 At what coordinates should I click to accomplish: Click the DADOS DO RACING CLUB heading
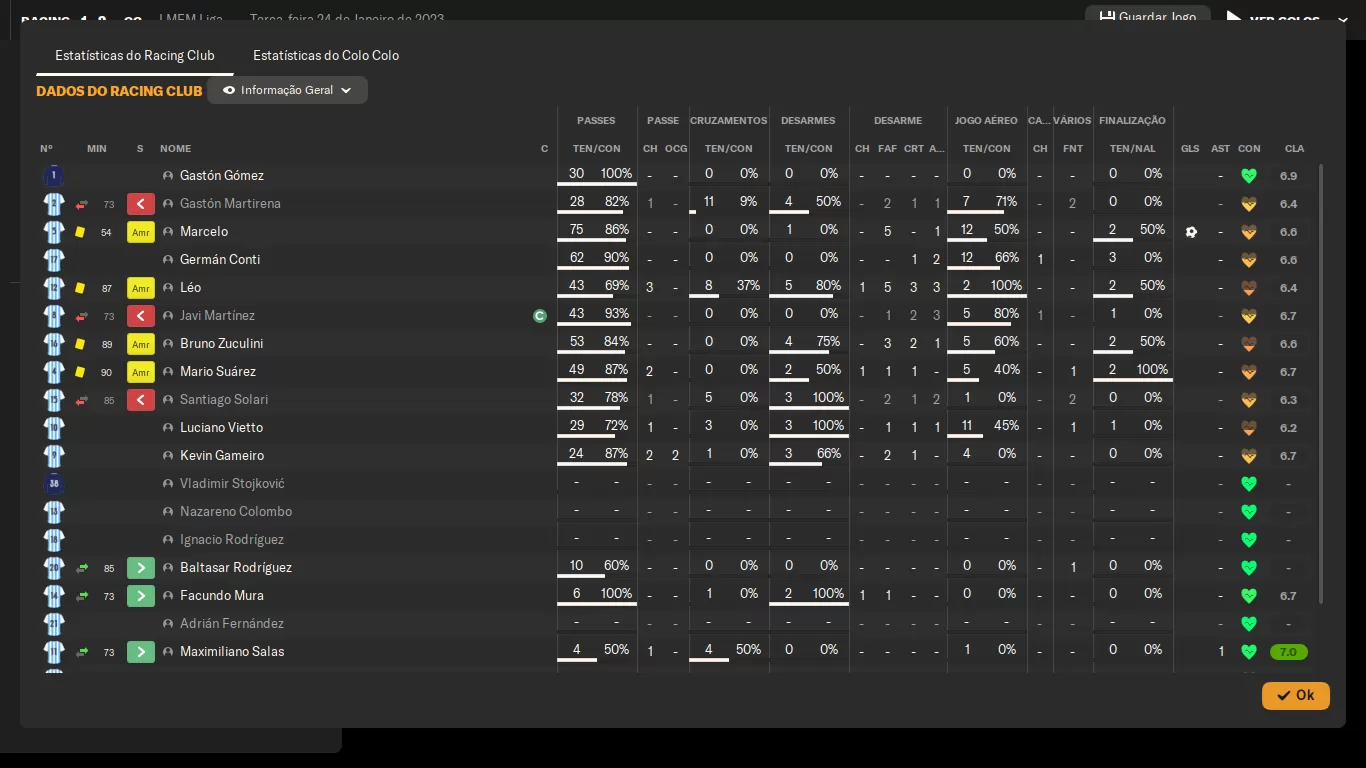pyautogui.click(x=119, y=91)
